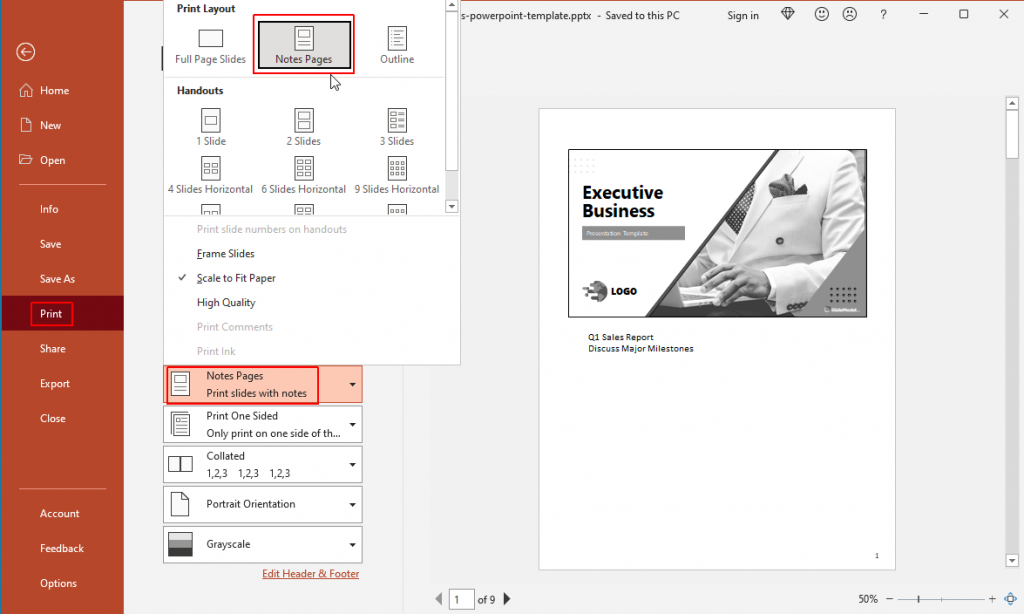Choose 1 Slide handout layout
The image size is (1024, 614).
point(210,127)
